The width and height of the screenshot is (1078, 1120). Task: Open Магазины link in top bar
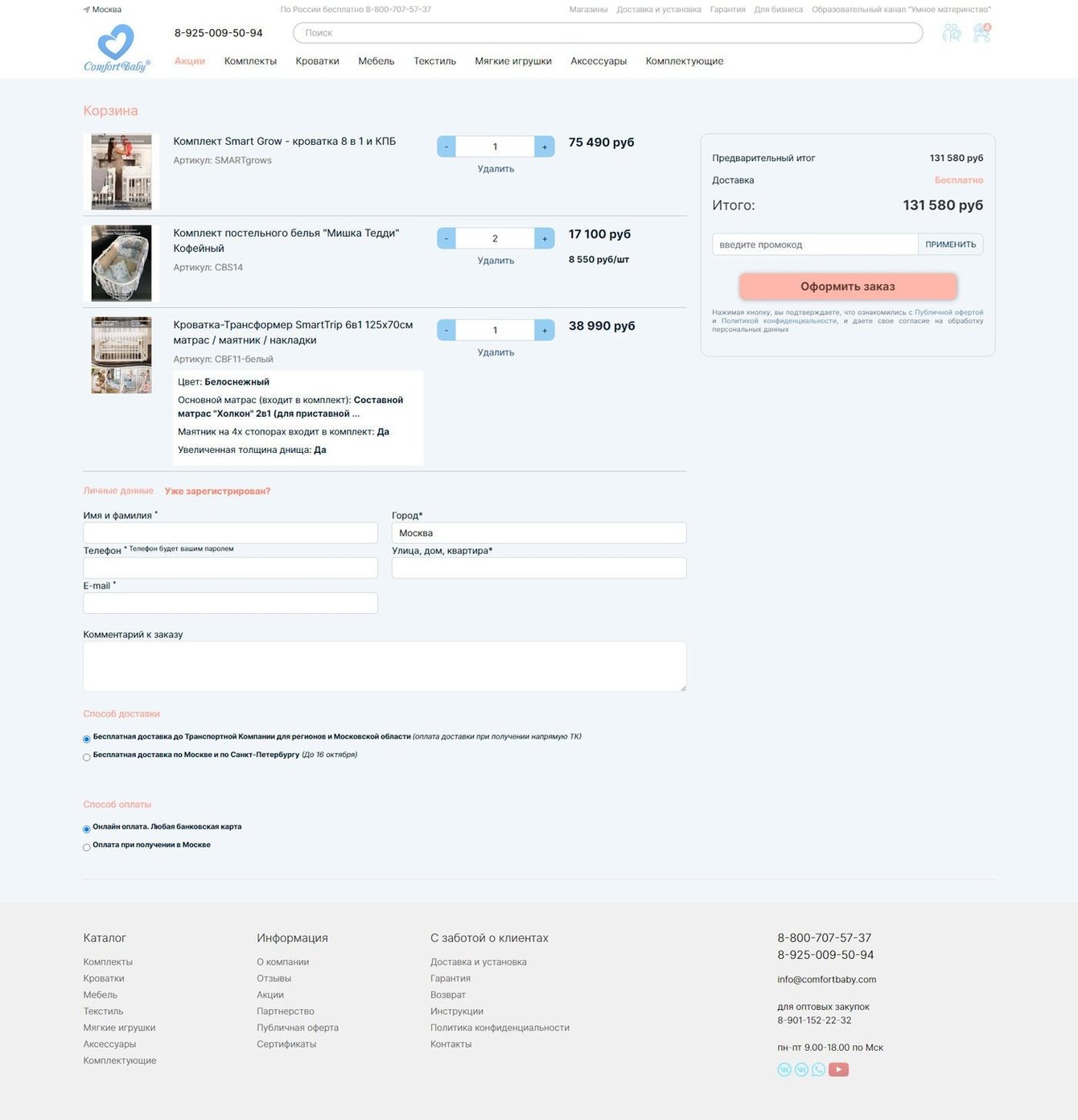coord(588,10)
